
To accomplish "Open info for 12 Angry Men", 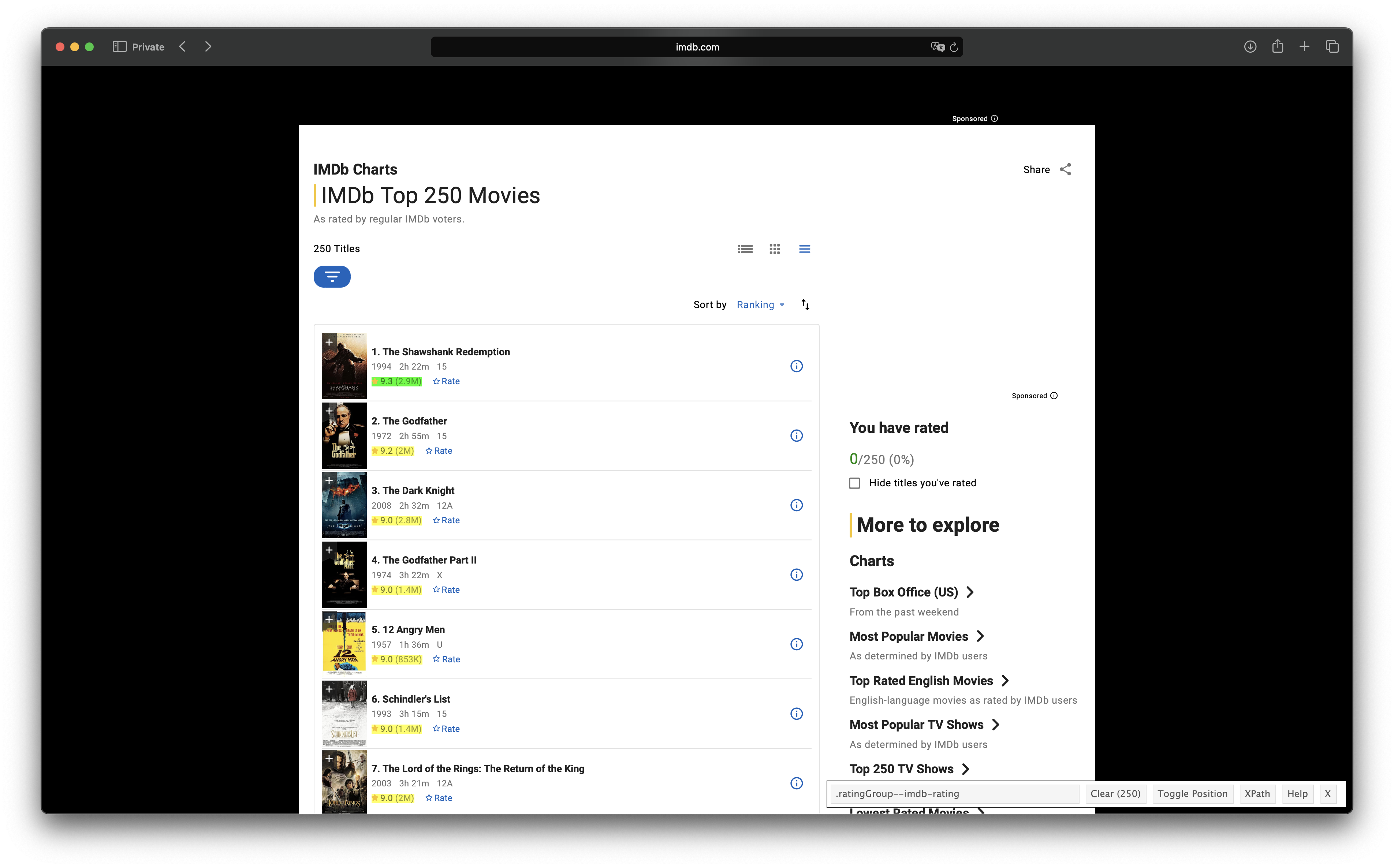I will [x=796, y=644].
